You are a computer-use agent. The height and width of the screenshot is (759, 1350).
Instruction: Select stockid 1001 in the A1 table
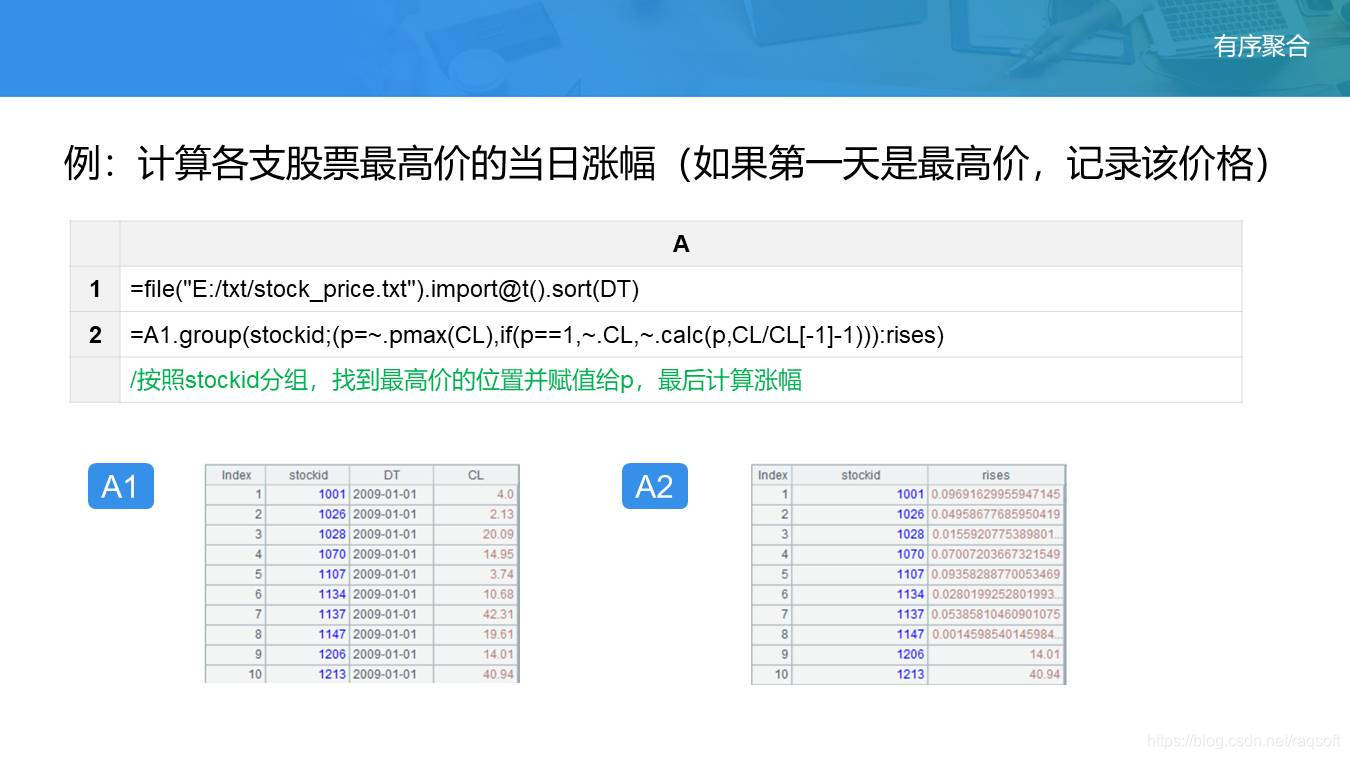coord(332,494)
